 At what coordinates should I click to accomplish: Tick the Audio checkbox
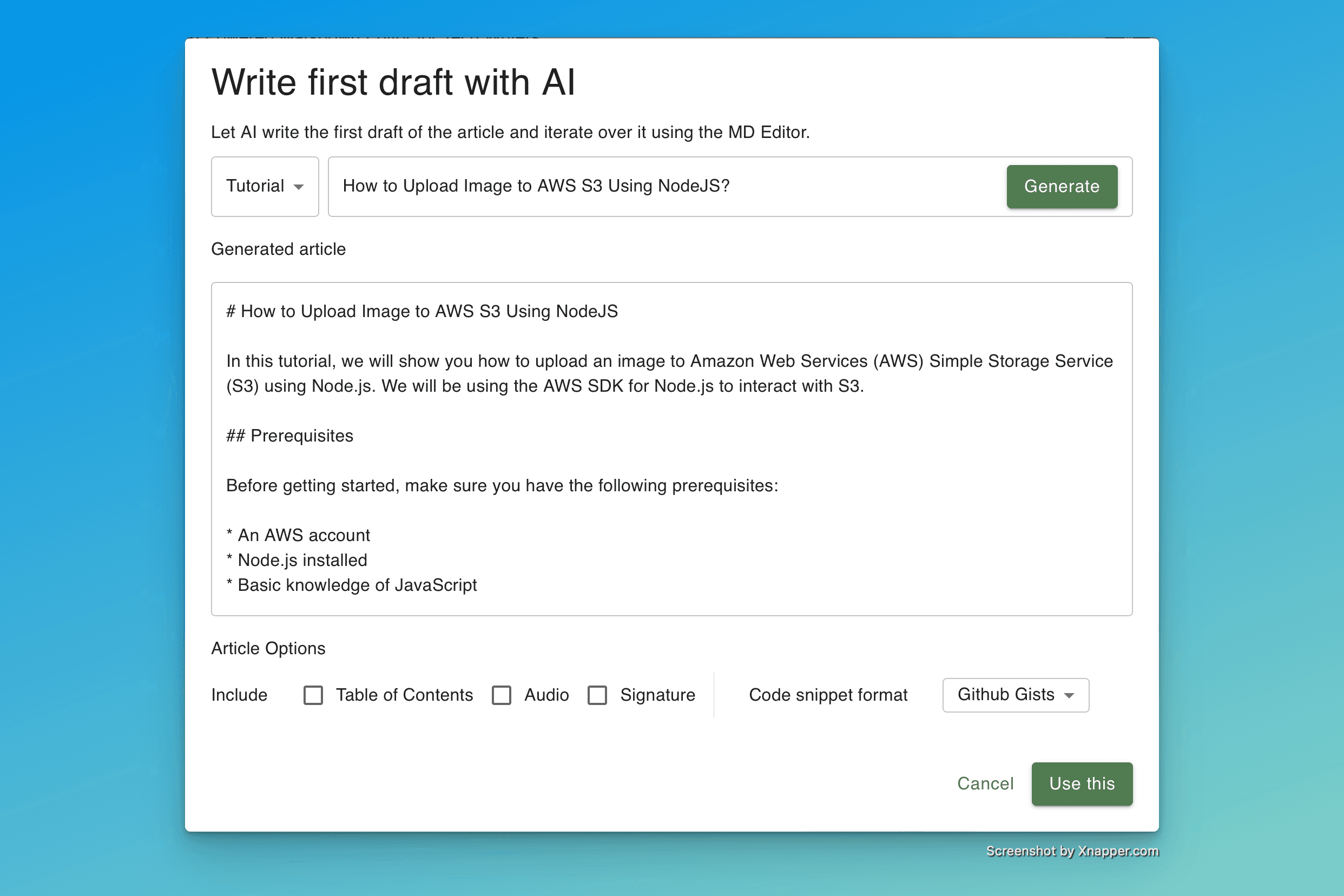click(502, 695)
